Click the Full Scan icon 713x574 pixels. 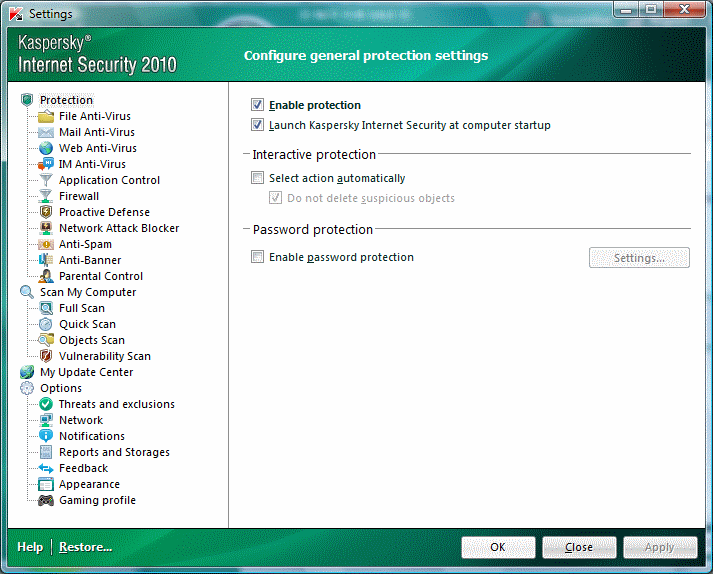tap(45, 308)
